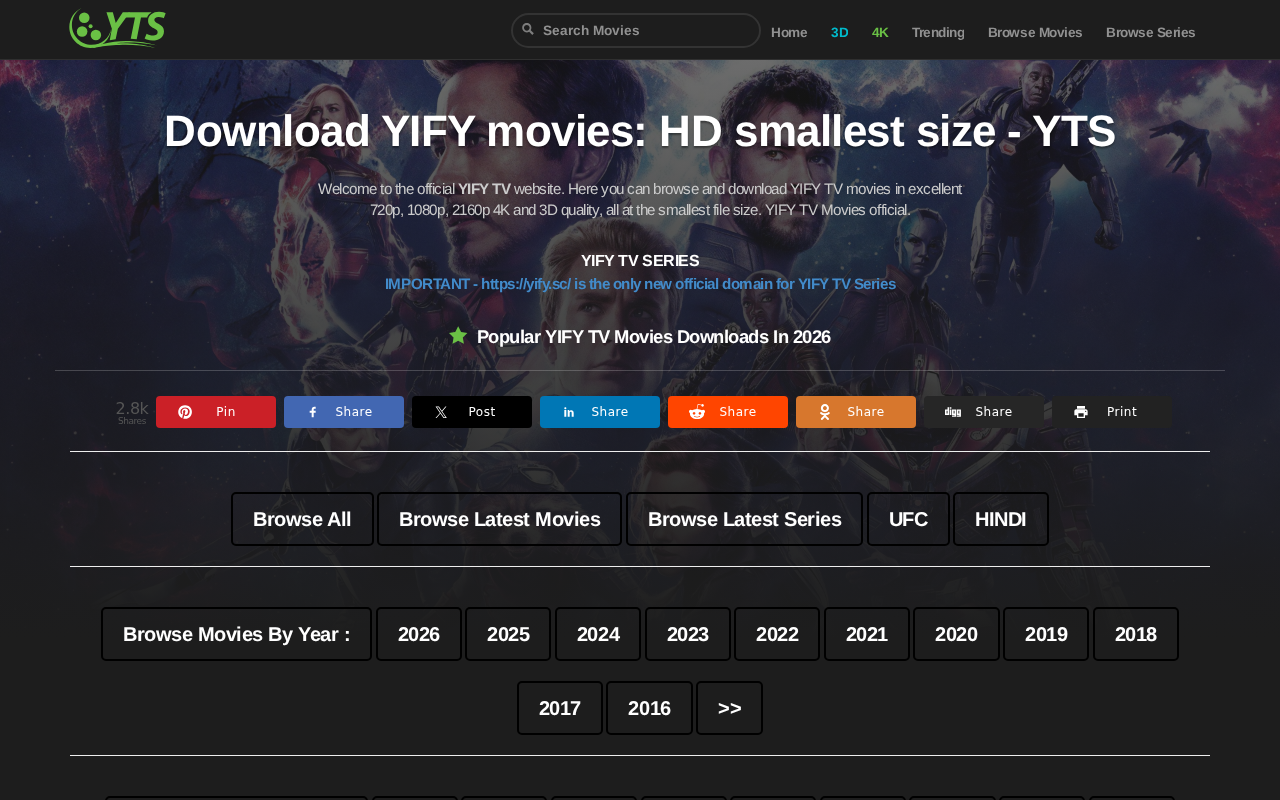Browse movies from year 2024

coord(598,634)
